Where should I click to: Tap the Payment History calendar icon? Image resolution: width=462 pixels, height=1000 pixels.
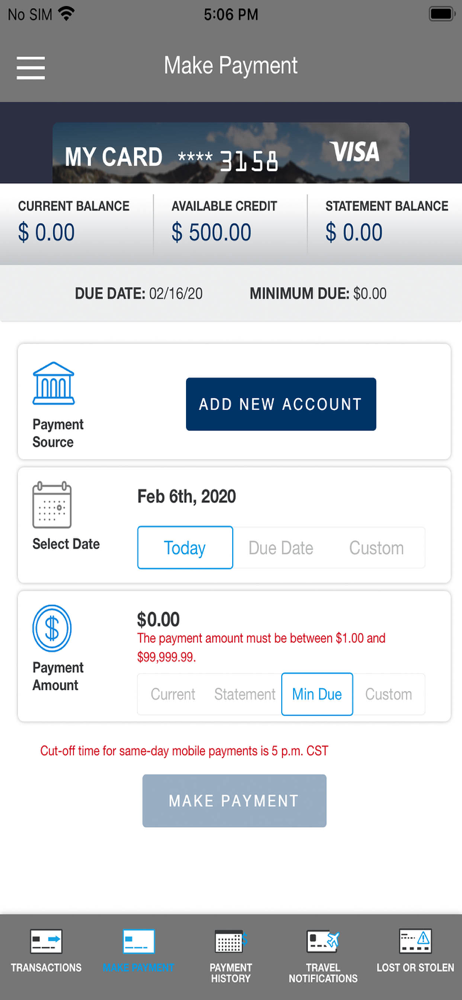230,941
